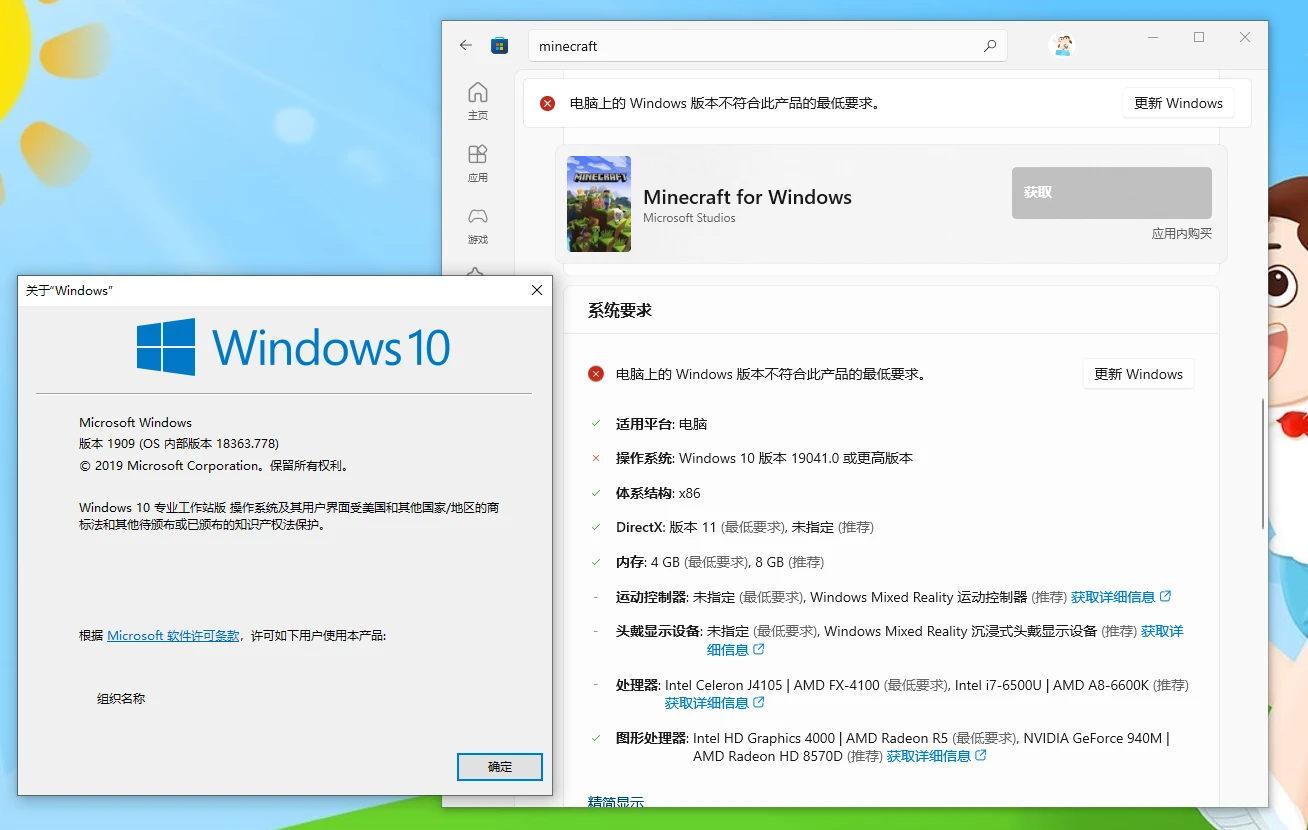Open the Games (游戏) sidebar icon
Viewport: 1308px width, 830px height.
[x=478, y=224]
